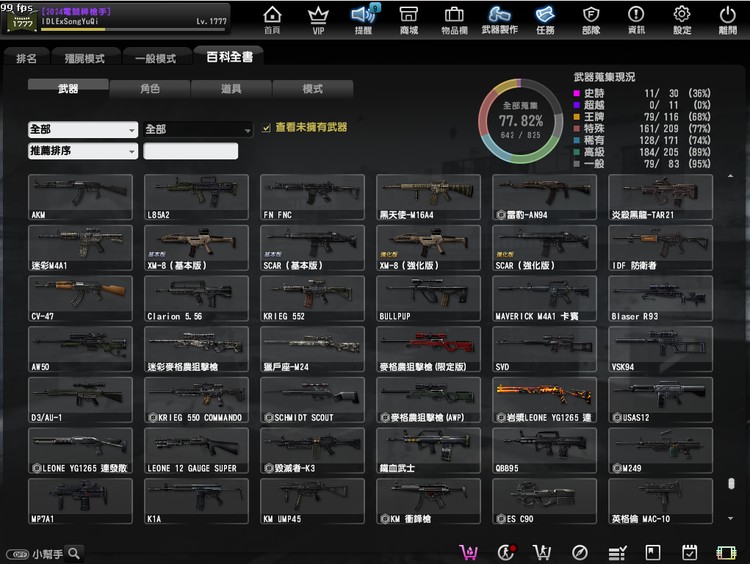This screenshot has width=750, height=564.
Task: Select the M249 machine gun card
Action: 661,451
